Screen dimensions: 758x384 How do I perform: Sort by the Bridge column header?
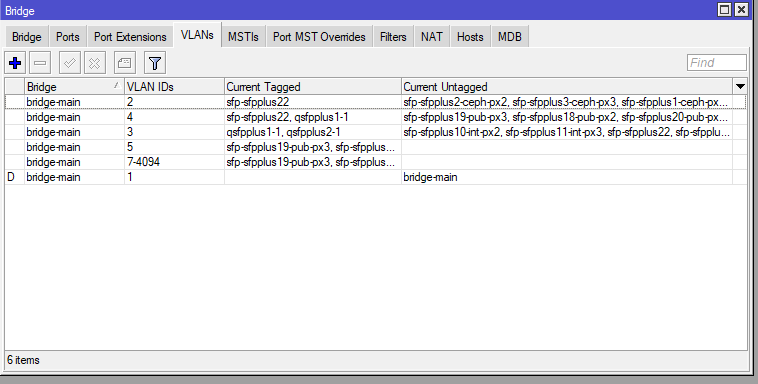click(x=74, y=87)
